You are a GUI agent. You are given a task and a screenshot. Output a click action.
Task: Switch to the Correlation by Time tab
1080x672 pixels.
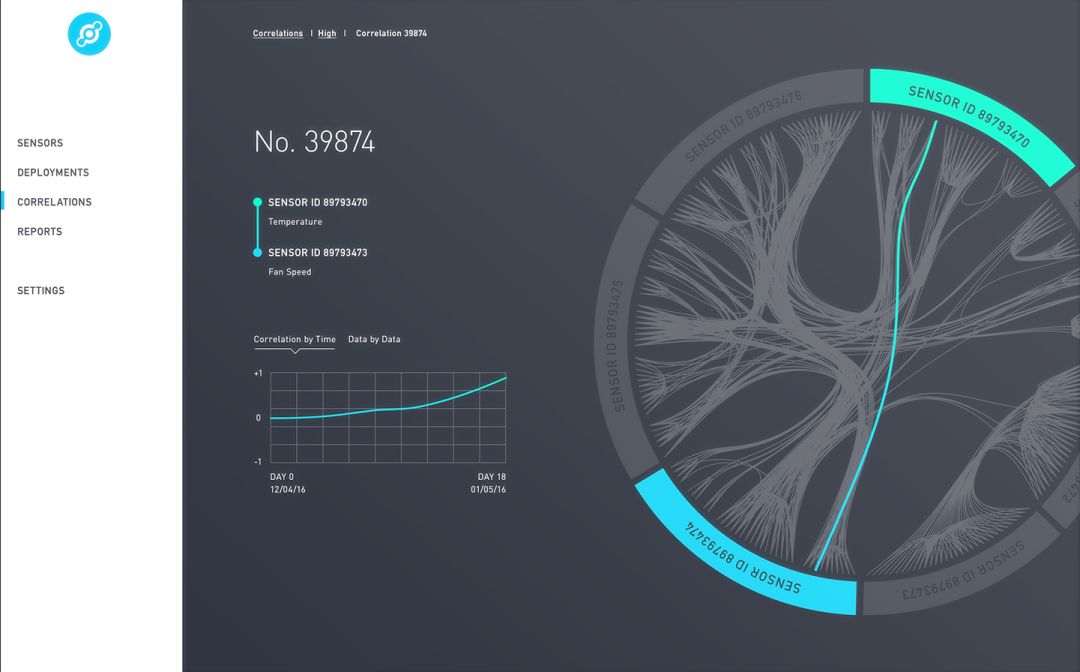pyautogui.click(x=295, y=340)
